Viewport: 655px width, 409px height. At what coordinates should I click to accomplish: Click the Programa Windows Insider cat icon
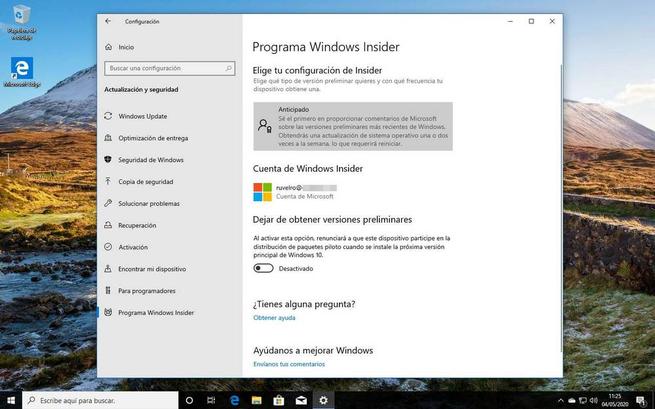[x=108, y=312]
